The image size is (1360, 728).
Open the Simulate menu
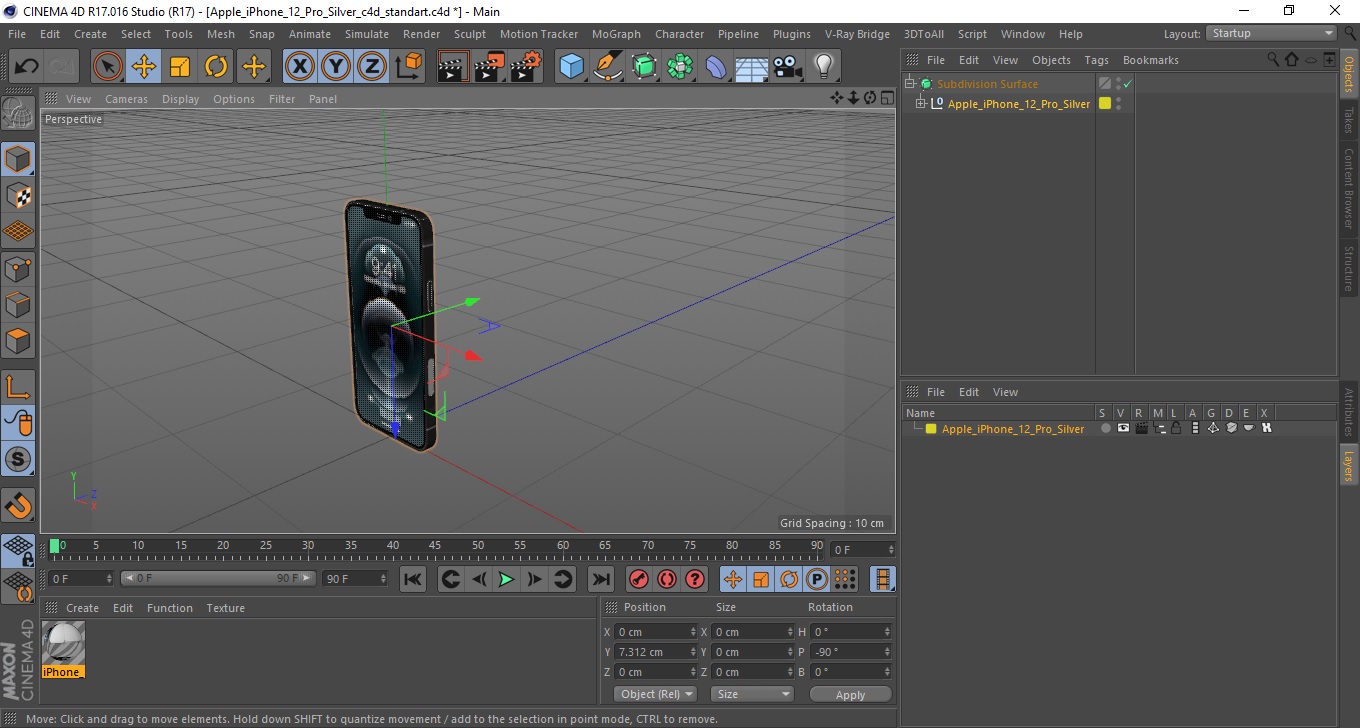pyautogui.click(x=367, y=34)
